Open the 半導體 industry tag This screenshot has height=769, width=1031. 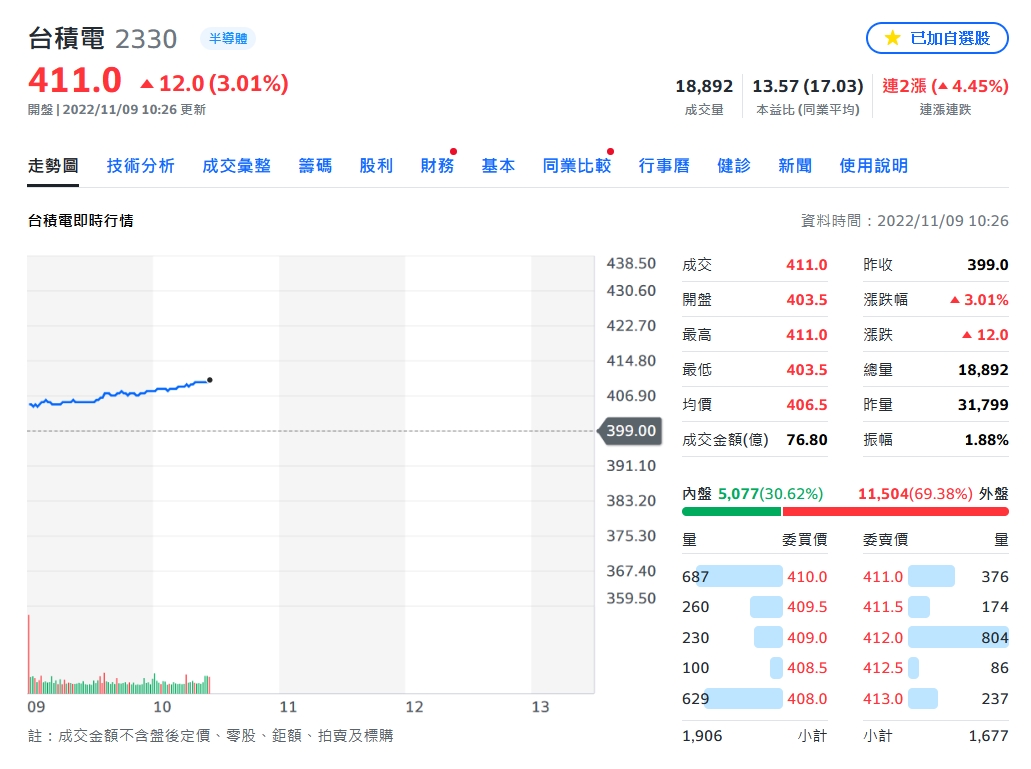tap(228, 39)
